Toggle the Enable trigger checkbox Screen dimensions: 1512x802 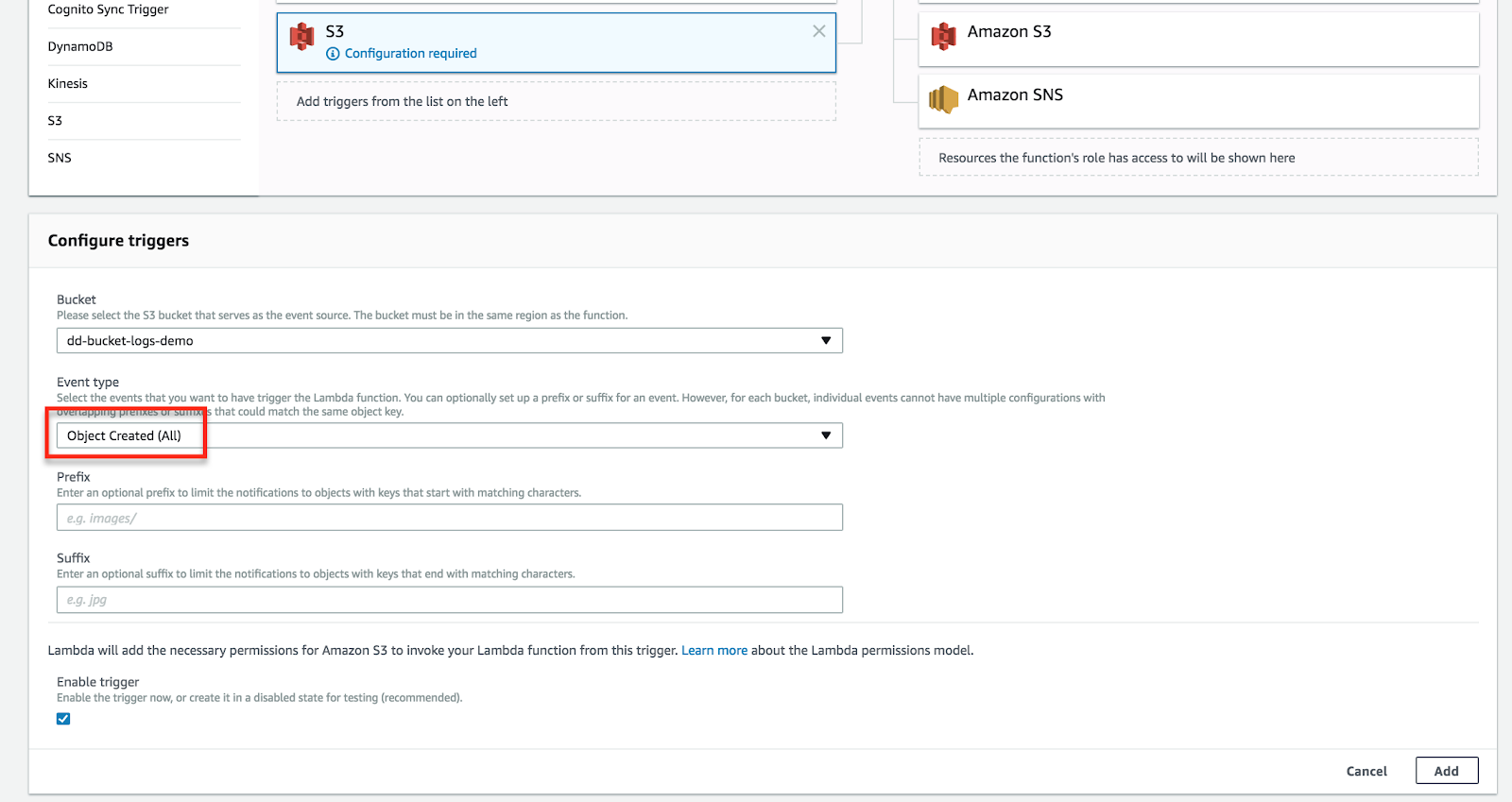pos(63,719)
